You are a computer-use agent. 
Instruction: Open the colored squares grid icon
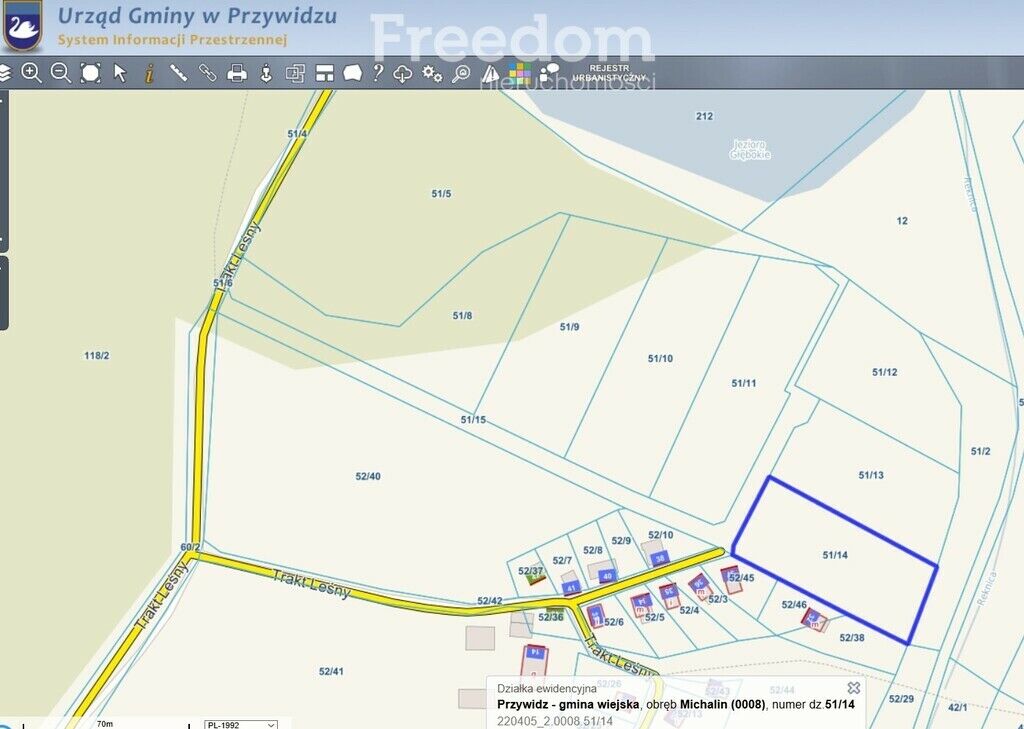(520, 73)
